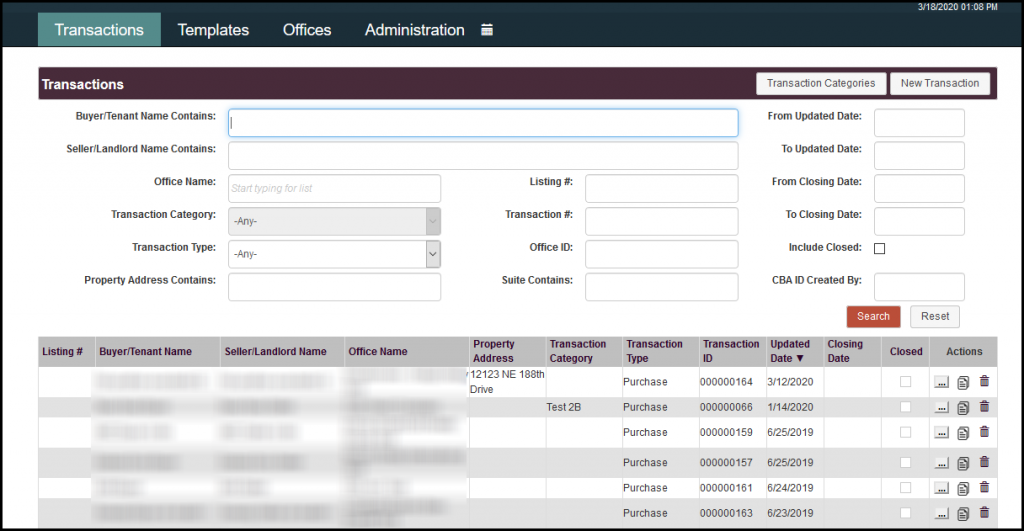Delete transaction 000000066
This screenshot has height=531, width=1024.
[984, 407]
